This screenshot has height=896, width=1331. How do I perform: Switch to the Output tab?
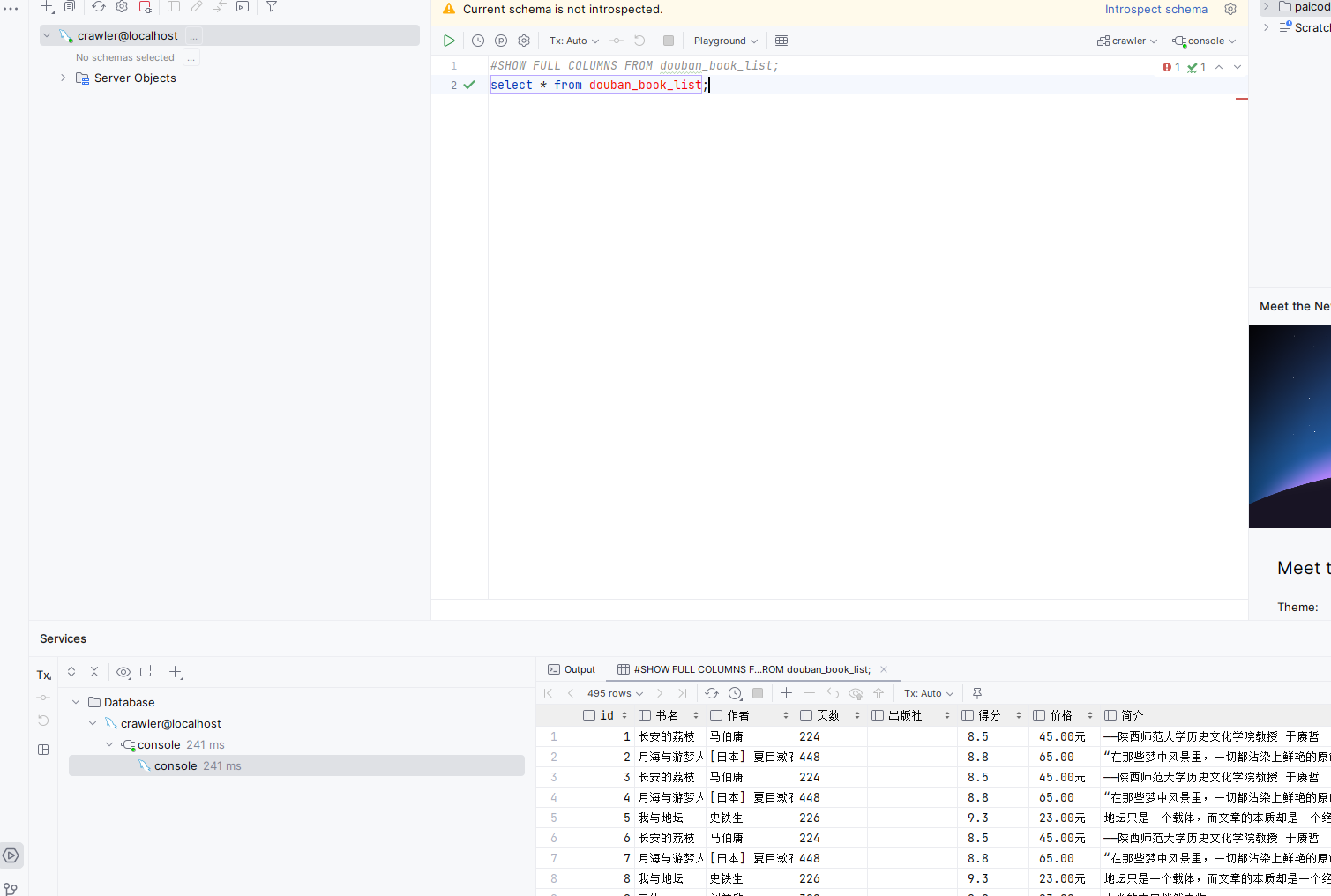(x=572, y=669)
